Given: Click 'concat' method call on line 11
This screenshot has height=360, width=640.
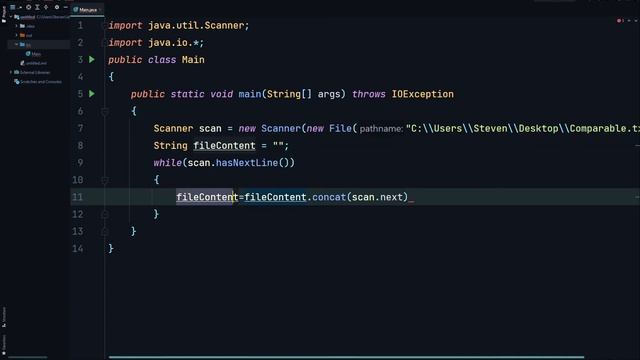Looking at the screenshot, I should point(329,197).
